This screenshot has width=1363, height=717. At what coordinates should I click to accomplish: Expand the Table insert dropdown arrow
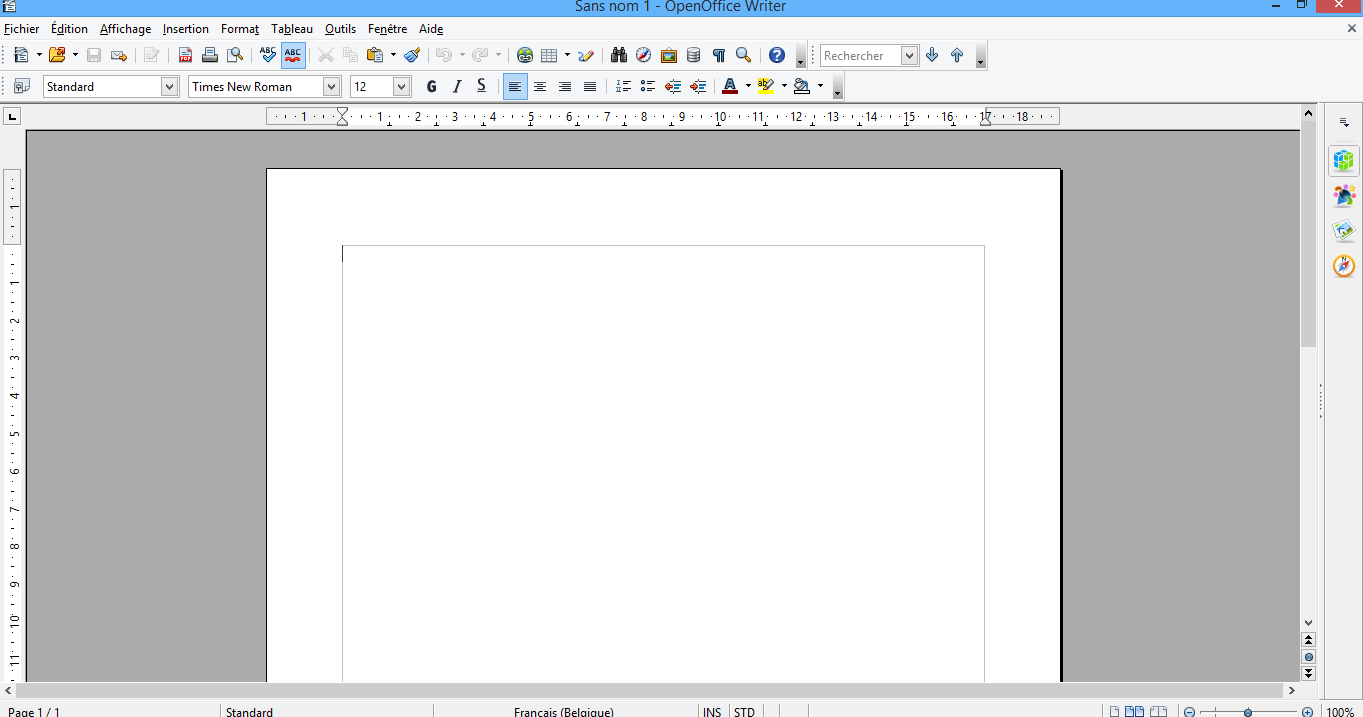(x=566, y=55)
